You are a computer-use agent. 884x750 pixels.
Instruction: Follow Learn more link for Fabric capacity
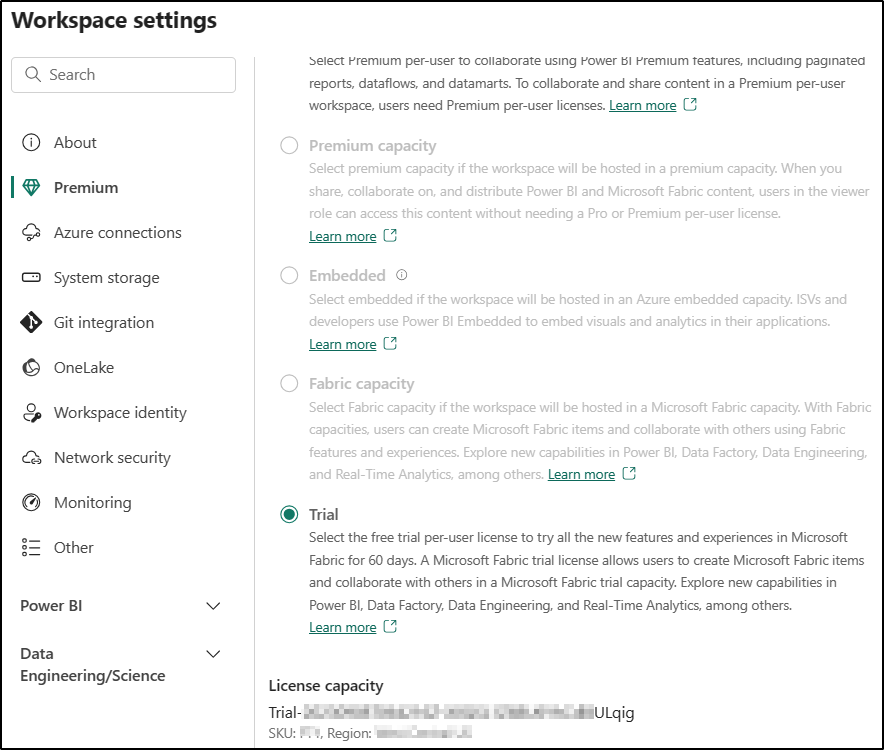tap(581, 474)
